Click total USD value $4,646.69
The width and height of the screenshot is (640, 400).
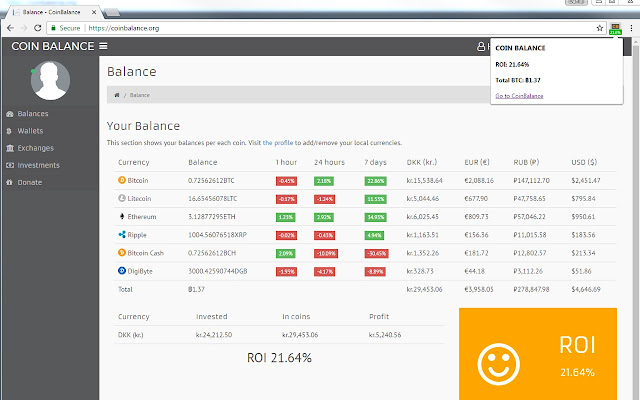coord(586,289)
